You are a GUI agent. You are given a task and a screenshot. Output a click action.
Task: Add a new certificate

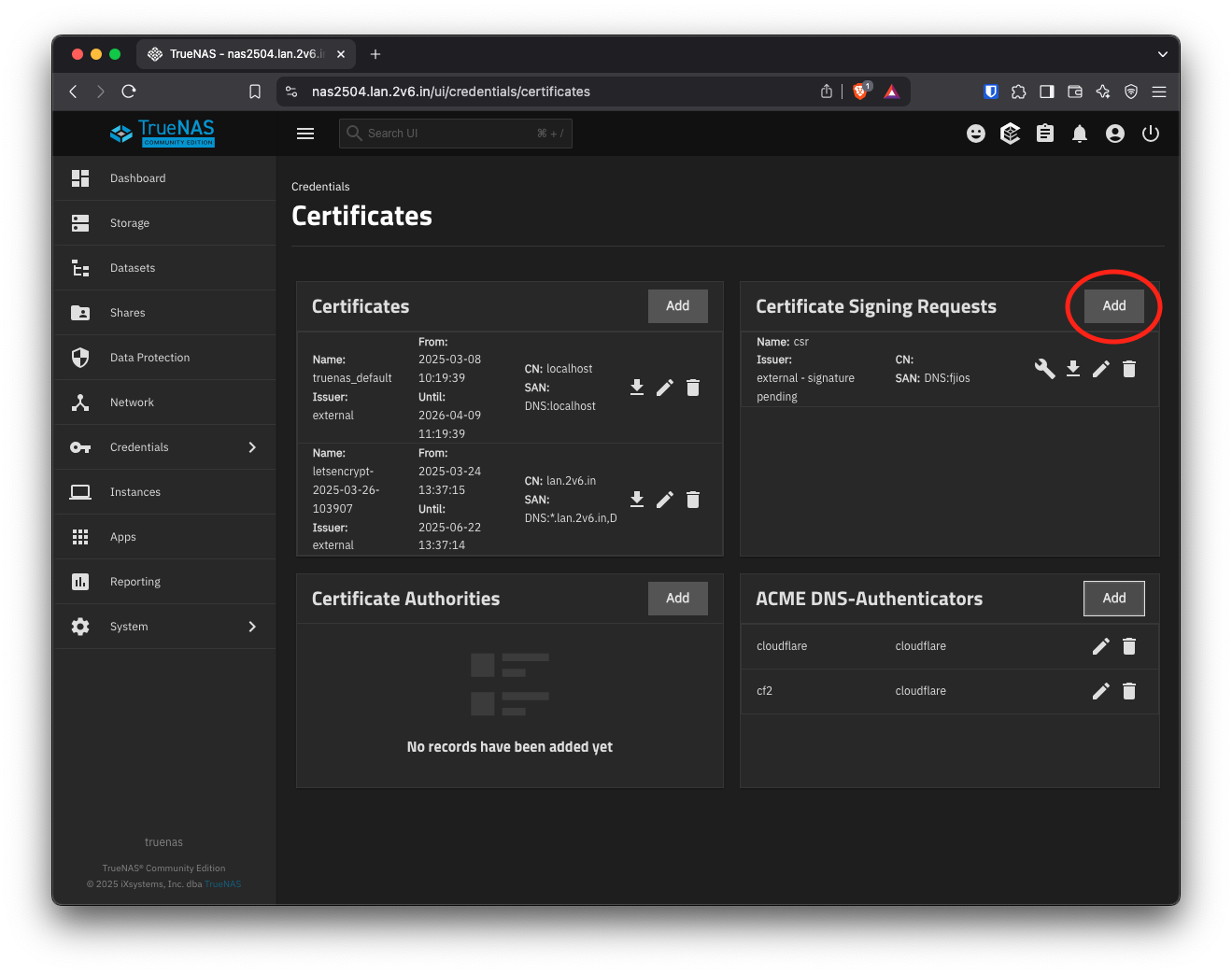(x=678, y=306)
